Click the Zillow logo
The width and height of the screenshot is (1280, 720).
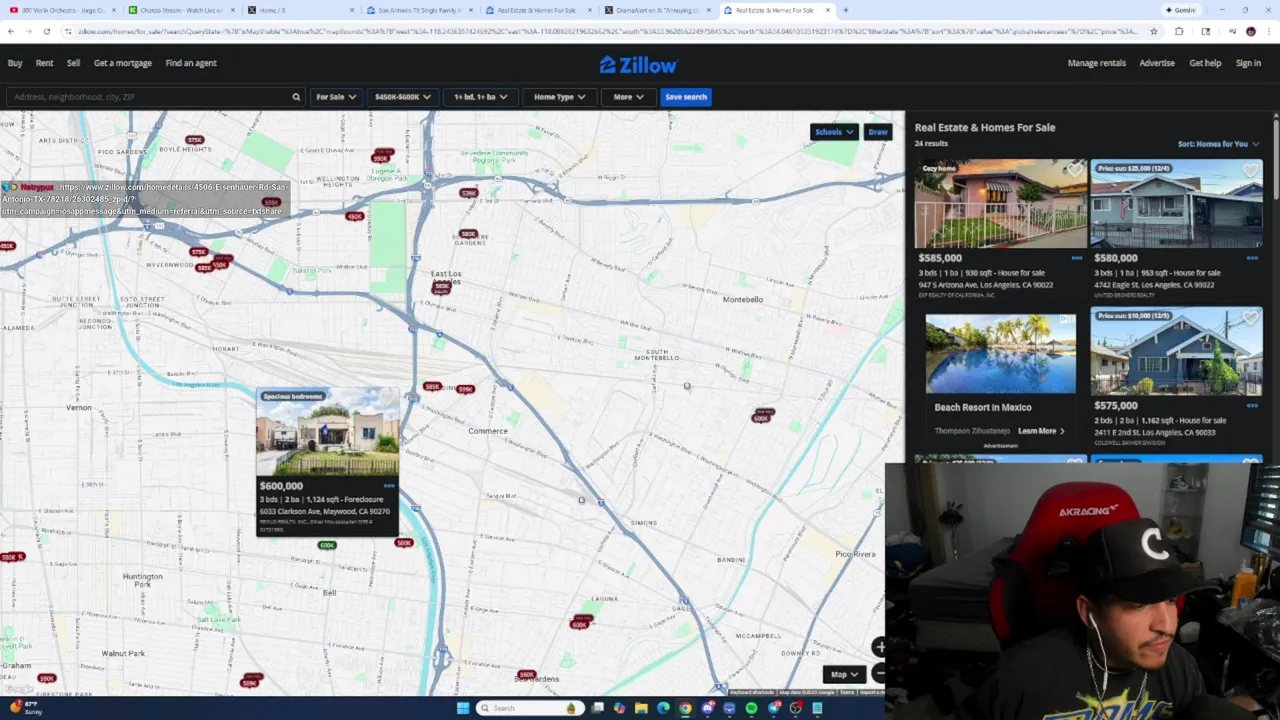click(638, 65)
